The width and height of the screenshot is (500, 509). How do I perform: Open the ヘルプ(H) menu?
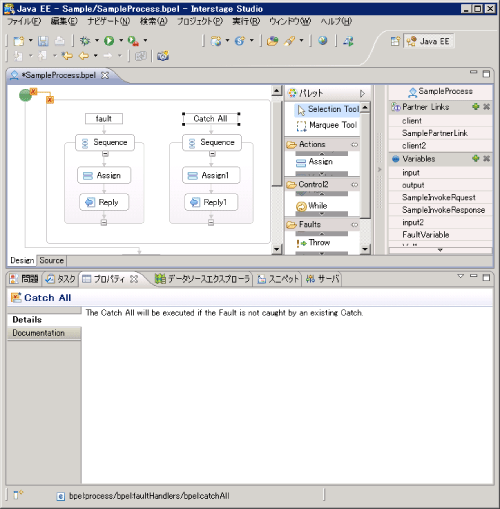336,21
